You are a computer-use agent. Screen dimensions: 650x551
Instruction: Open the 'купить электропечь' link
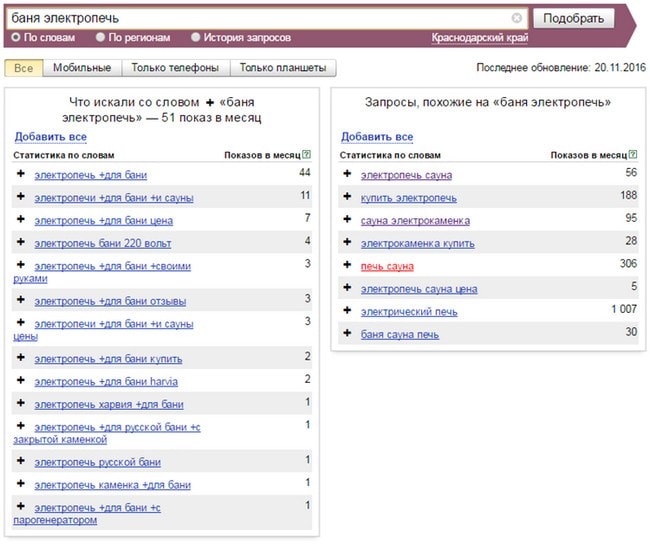pyautogui.click(x=409, y=198)
